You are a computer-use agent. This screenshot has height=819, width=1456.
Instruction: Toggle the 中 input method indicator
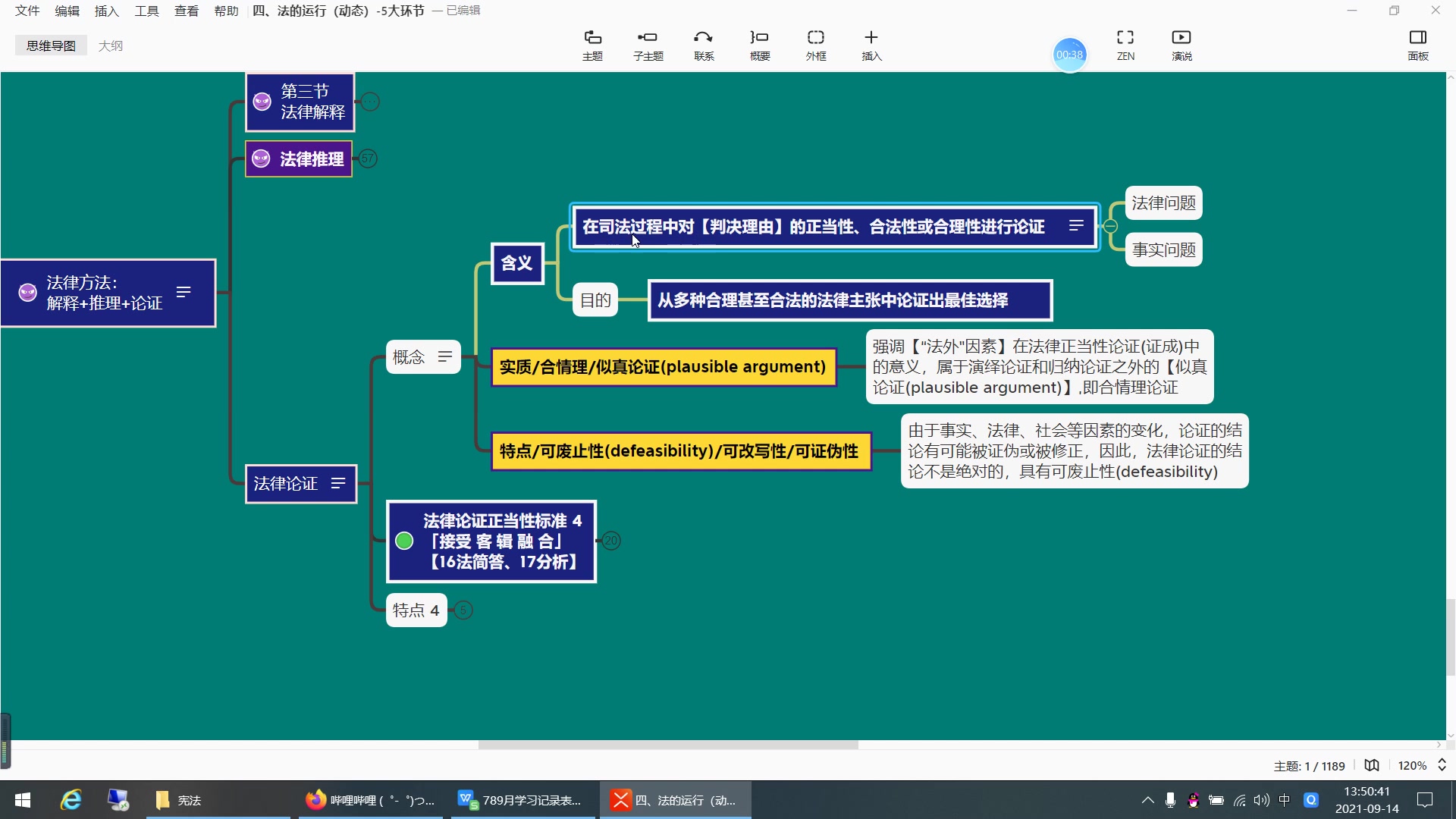[x=1285, y=800]
